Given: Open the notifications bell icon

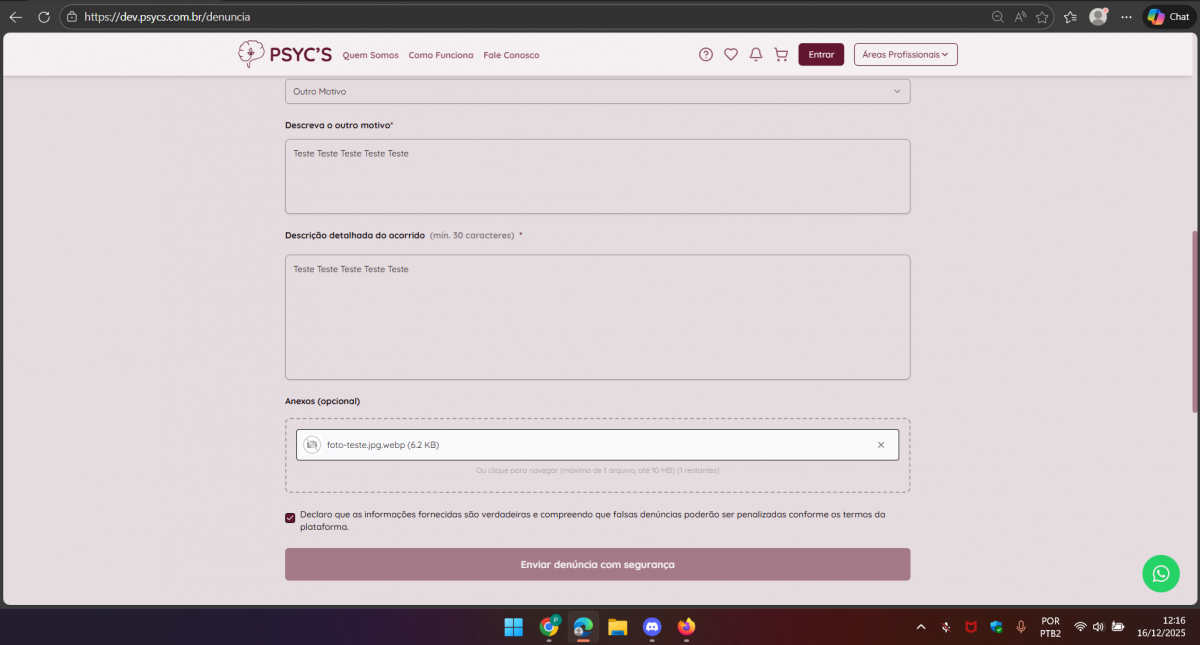Looking at the screenshot, I should 756,55.
